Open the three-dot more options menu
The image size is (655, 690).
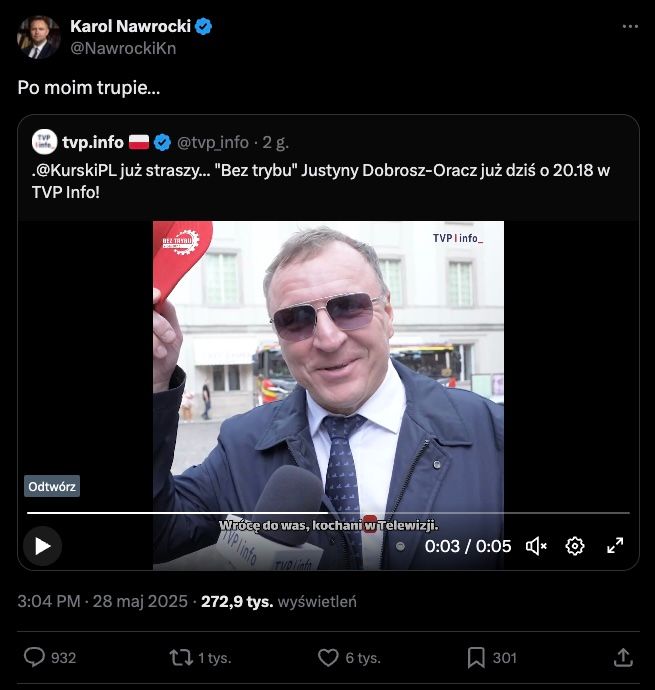629,27
